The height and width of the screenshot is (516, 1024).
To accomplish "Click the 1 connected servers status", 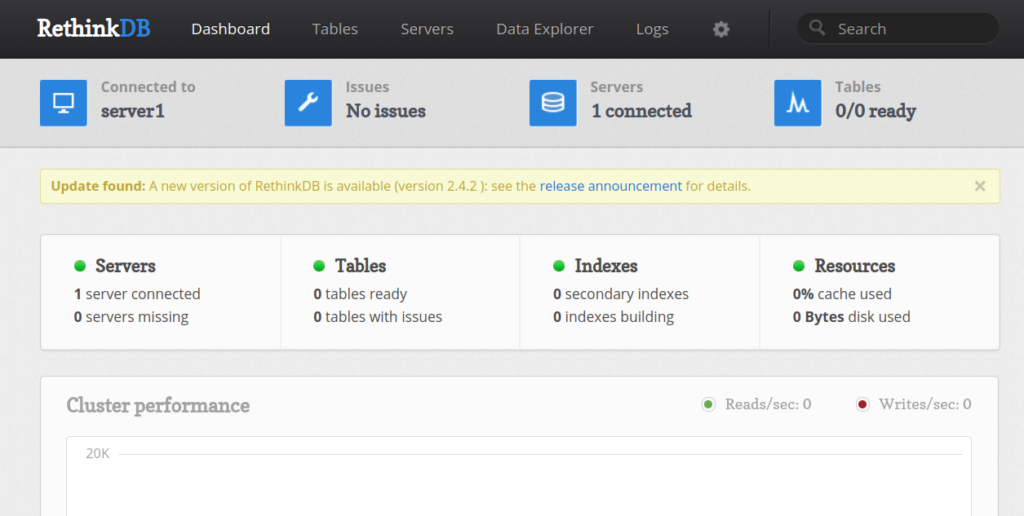I will pos(641,111).
